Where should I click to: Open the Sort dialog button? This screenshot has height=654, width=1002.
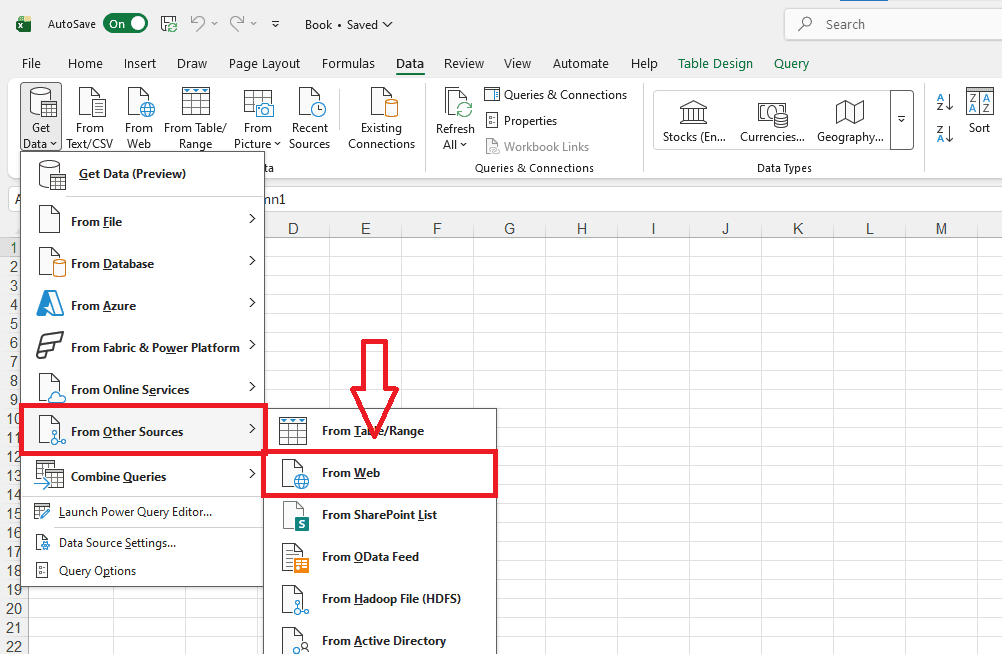coord(979,111)
